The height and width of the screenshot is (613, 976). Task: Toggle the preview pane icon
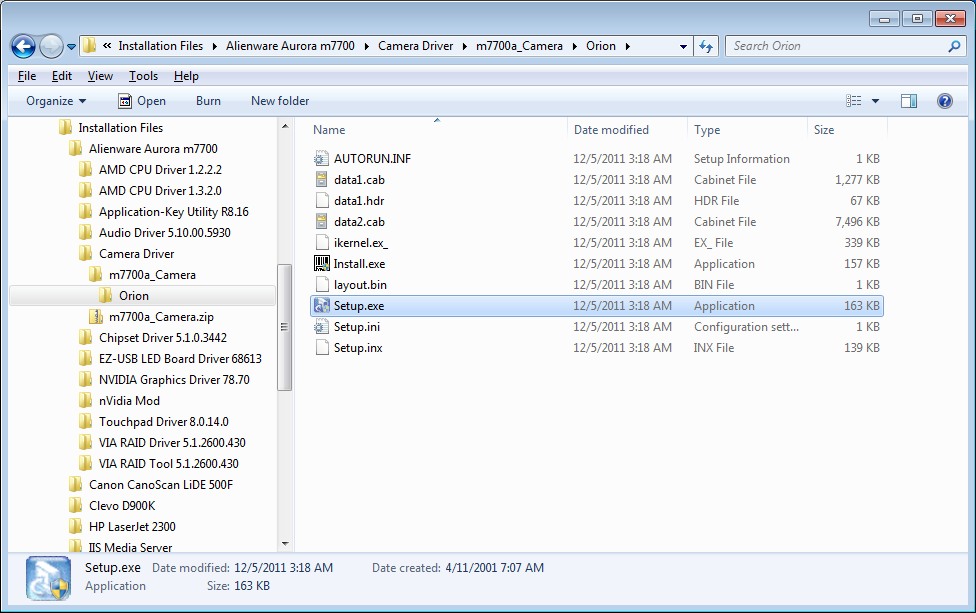pos(909,101)
